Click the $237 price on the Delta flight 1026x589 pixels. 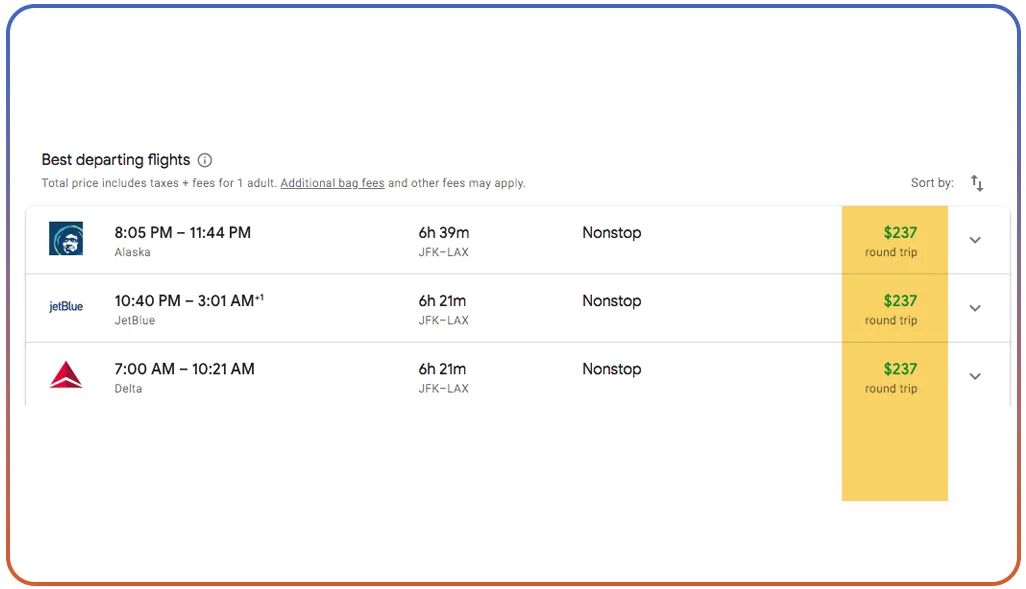[900, 369]
